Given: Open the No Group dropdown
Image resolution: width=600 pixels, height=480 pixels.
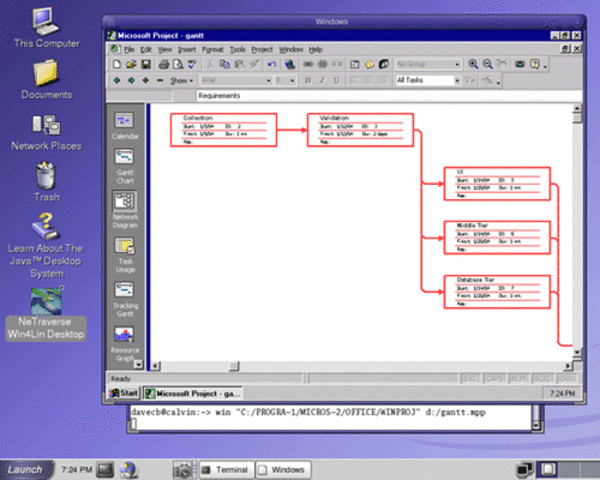Looking at the screenshot, I should (x=457, y=64).
